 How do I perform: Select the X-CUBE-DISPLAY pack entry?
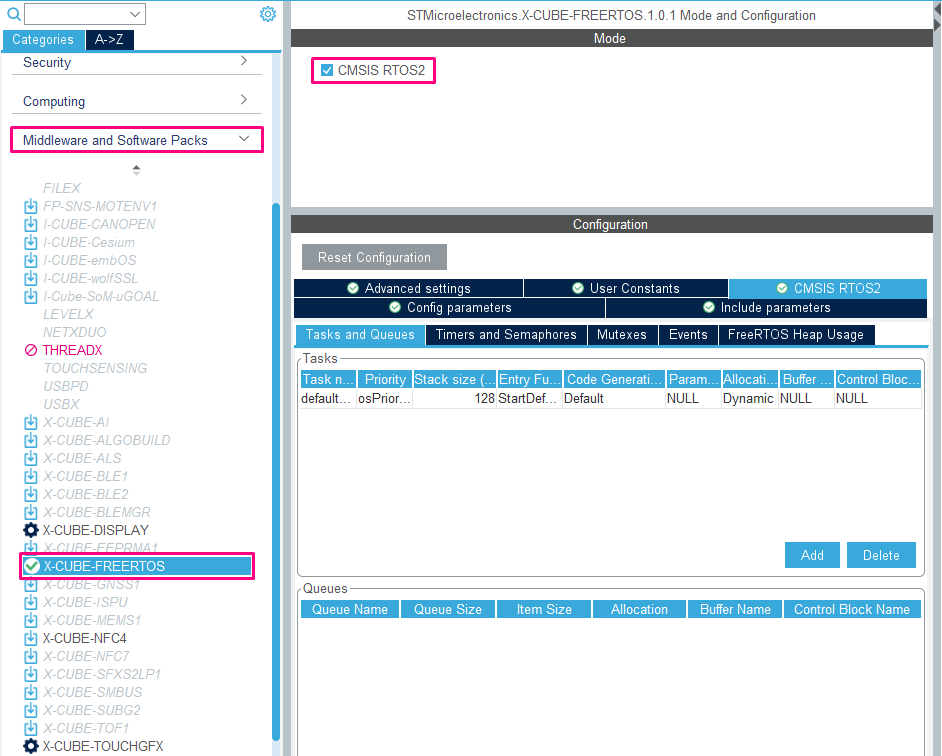(x=96, y=531)
